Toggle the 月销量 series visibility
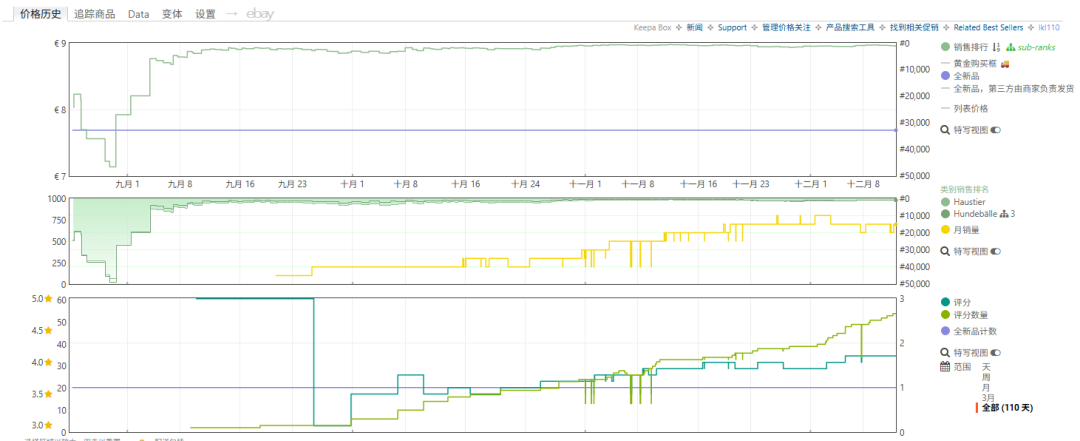This screenshot has height=441, width=1080. click(x=945, y=229)
